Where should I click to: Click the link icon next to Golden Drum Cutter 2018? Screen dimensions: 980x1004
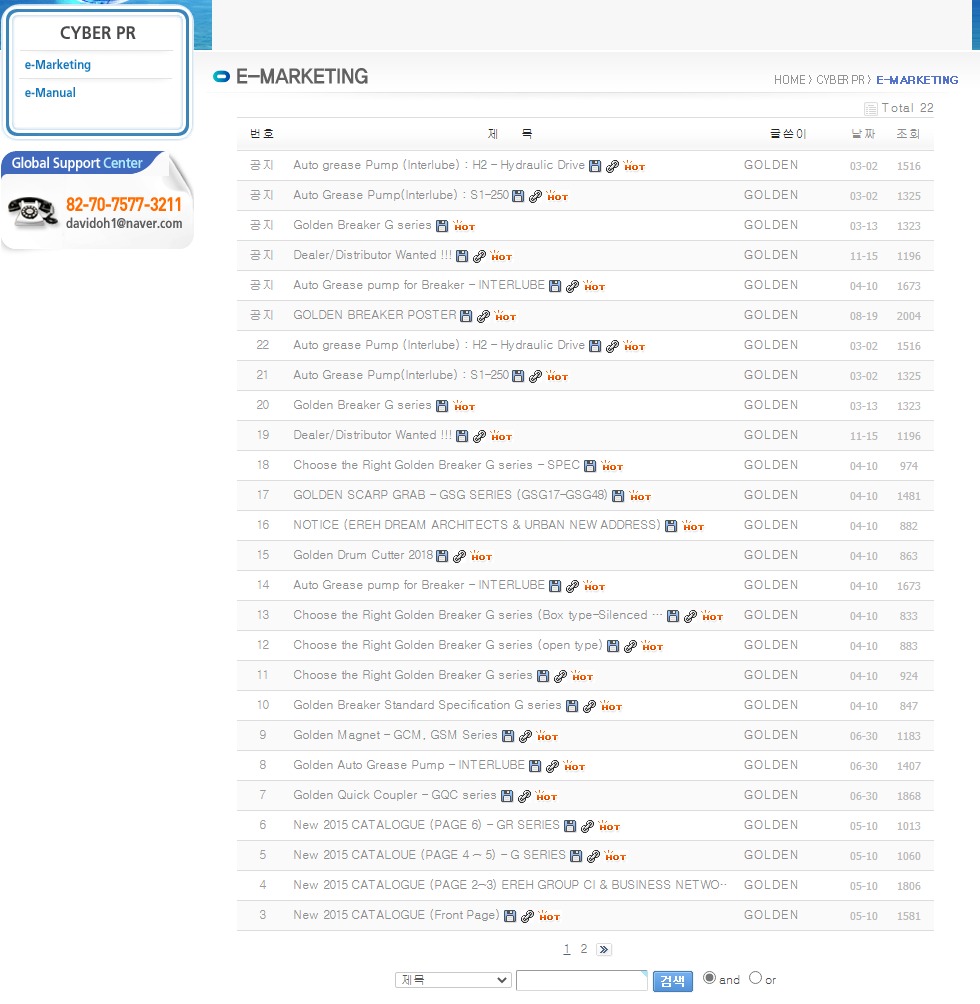pos(459,556)
